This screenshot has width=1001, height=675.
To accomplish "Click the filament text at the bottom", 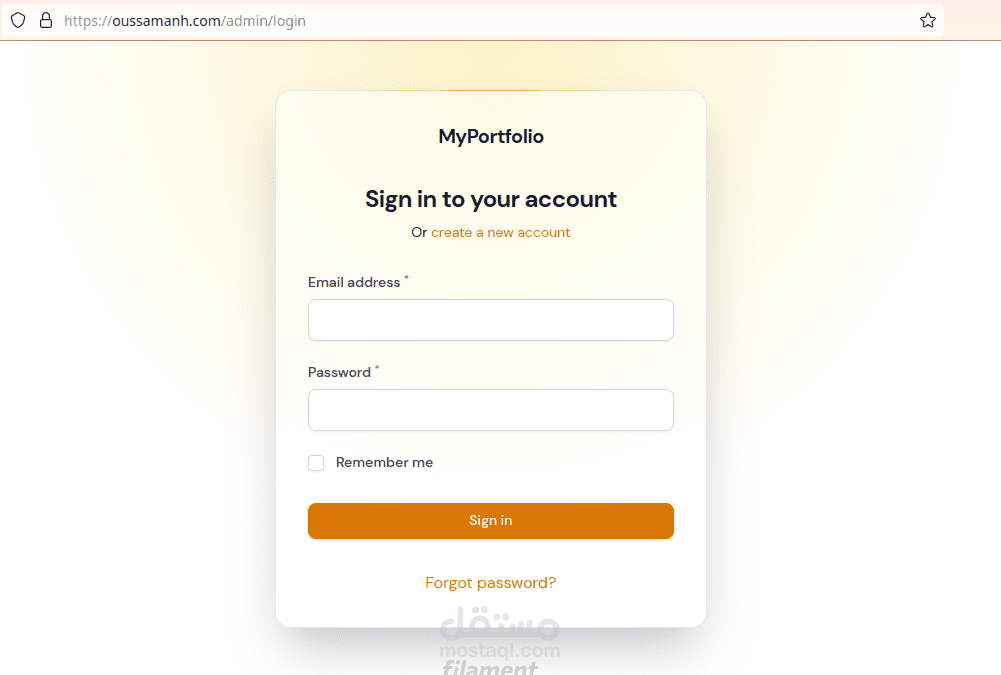I will [x=490, y=668].
